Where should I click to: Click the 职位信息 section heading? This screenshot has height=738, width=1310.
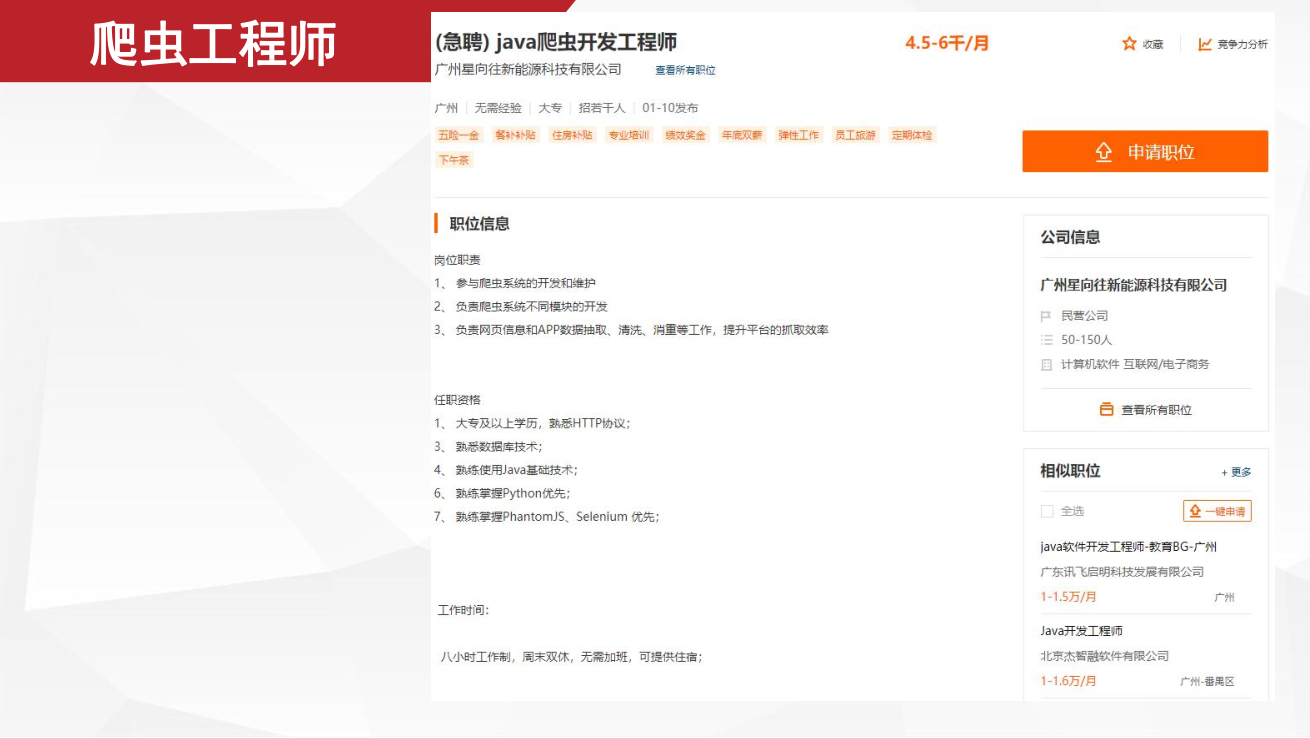[479, 224]
